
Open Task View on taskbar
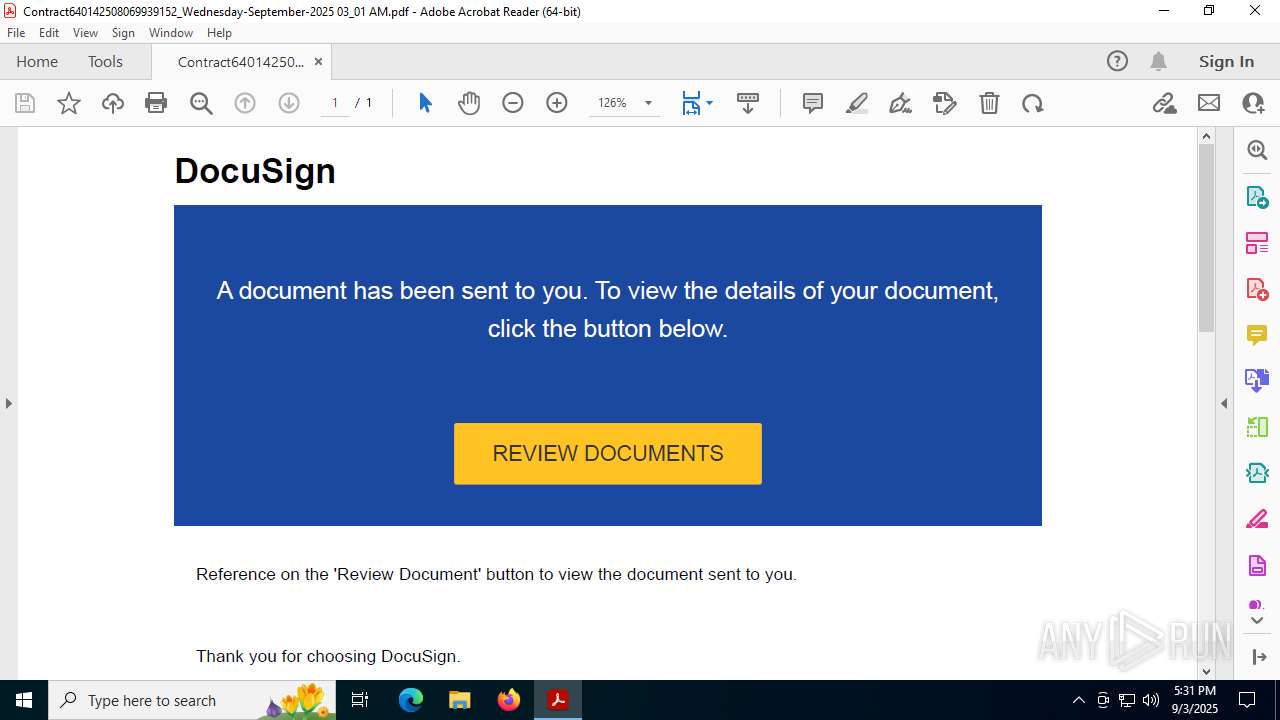tap(361, 700)
